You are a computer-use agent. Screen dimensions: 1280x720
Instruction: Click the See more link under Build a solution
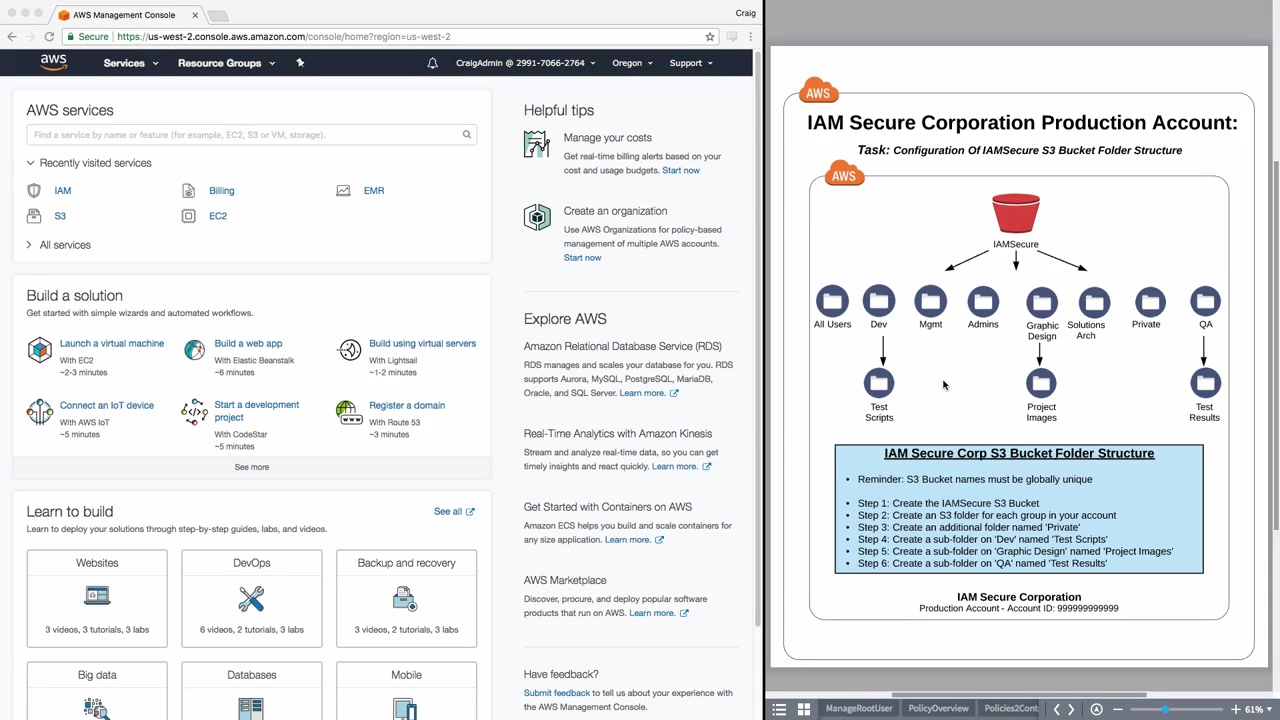252,467
